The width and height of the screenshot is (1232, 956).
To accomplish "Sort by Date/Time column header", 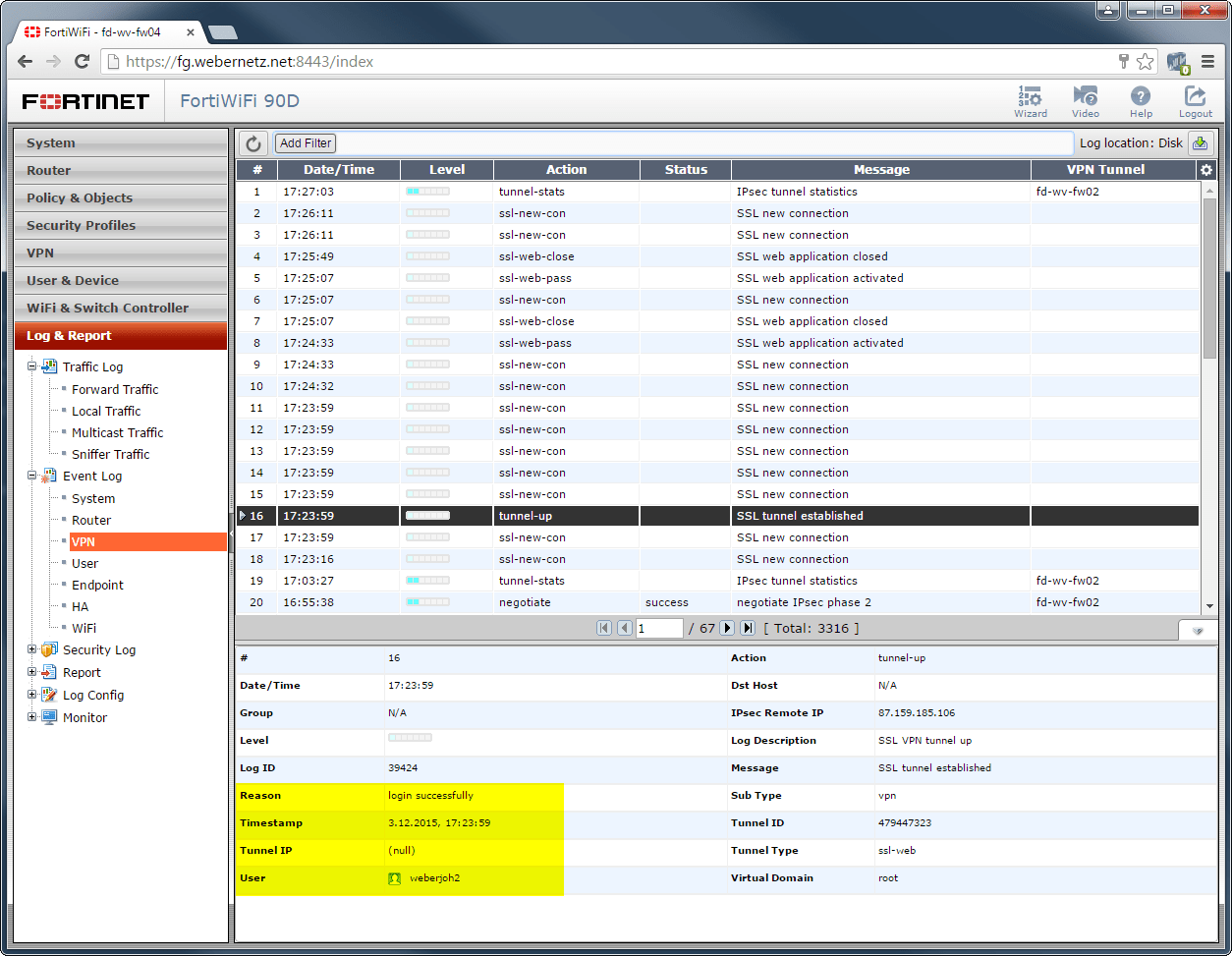I will click(x=339, y=170).
